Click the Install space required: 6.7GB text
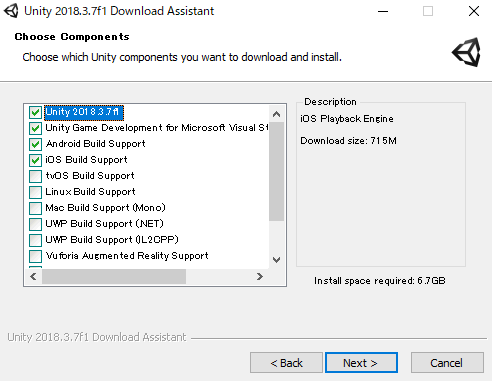The width and height of the screenshot is (492, 381). tap(380, 281)
